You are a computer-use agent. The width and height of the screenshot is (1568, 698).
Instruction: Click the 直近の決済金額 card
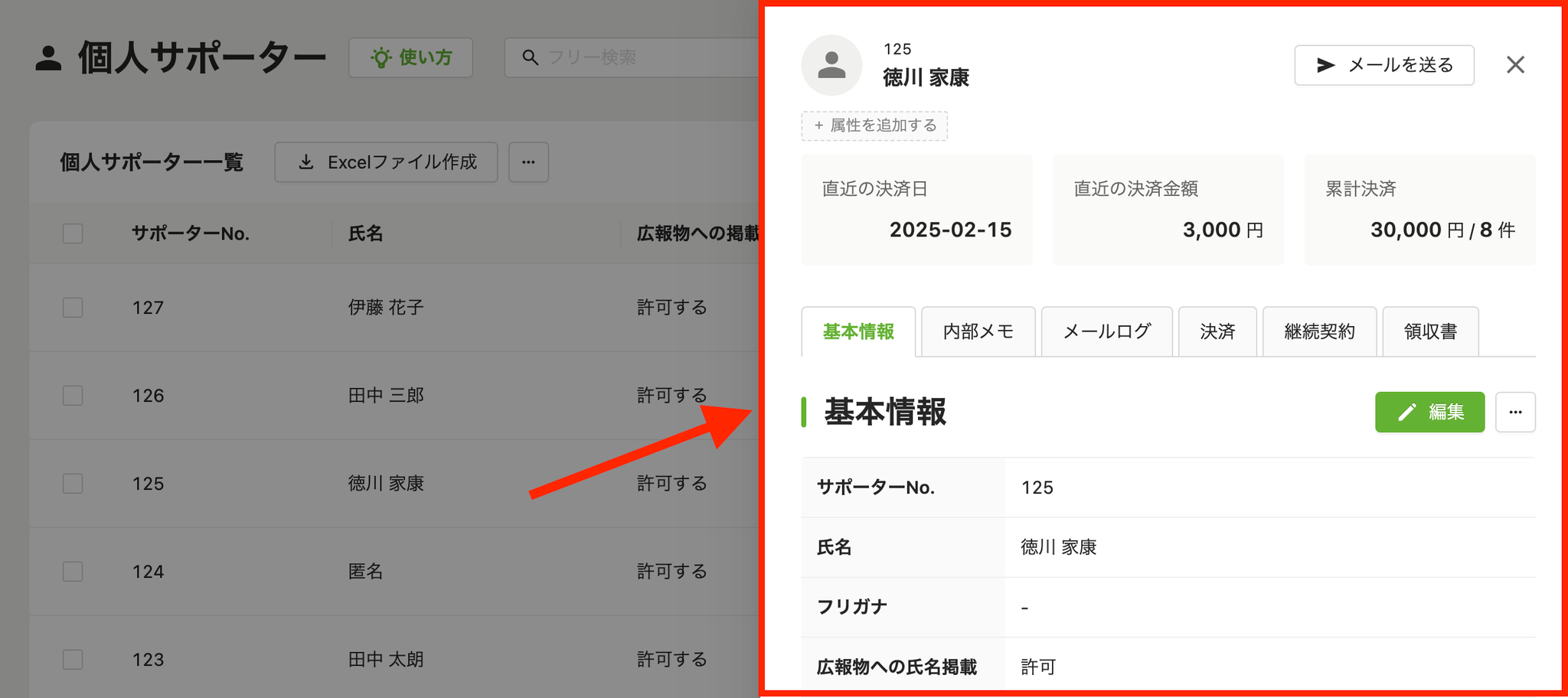(1168, 210)
